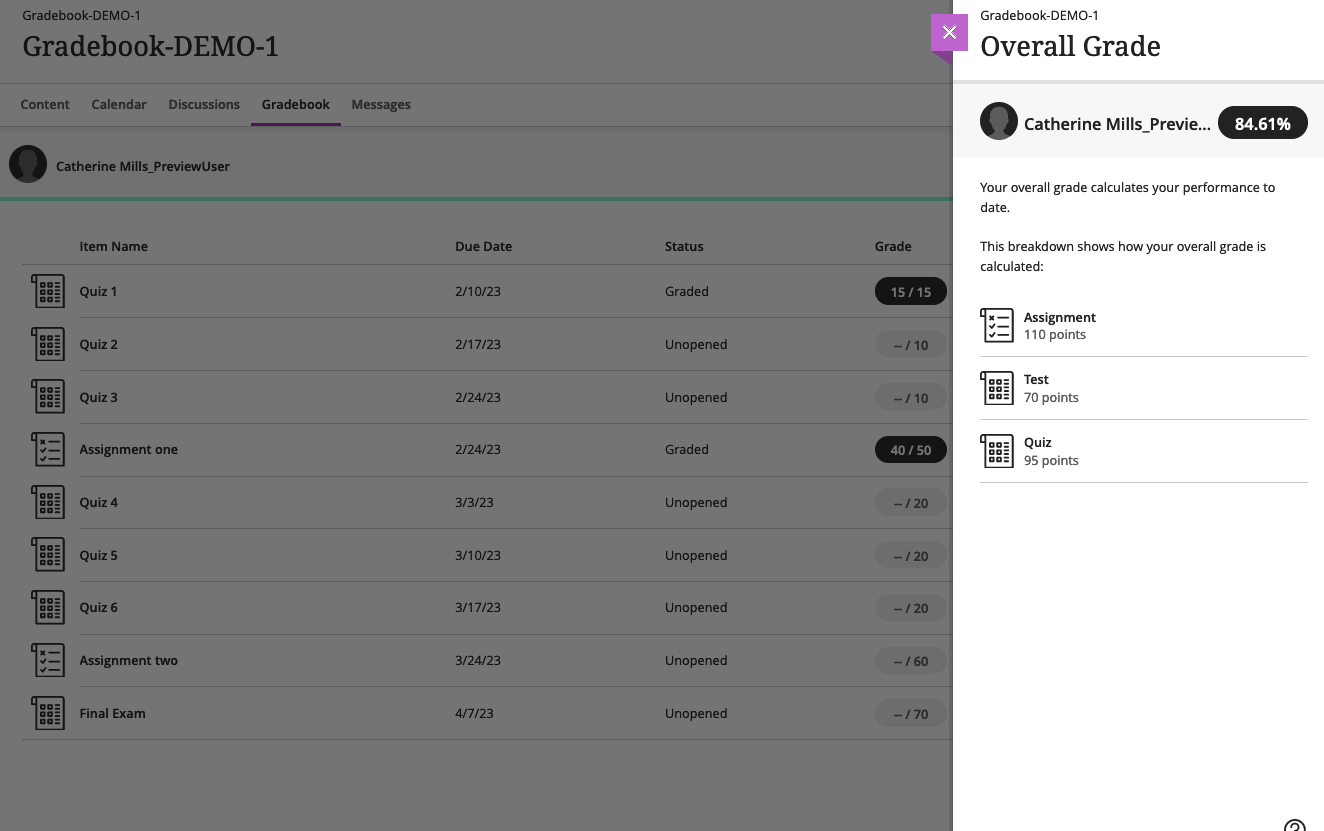Click the 84.61% overall grade pill
The height and width of the screenshot is (831, 1324).
(1262, 123)
